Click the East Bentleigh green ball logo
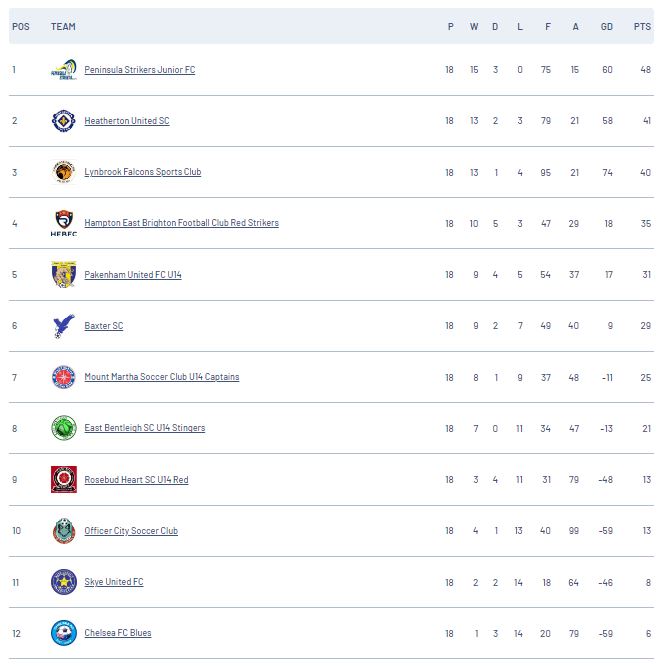668x669 pixels. [x=64, y=428]
